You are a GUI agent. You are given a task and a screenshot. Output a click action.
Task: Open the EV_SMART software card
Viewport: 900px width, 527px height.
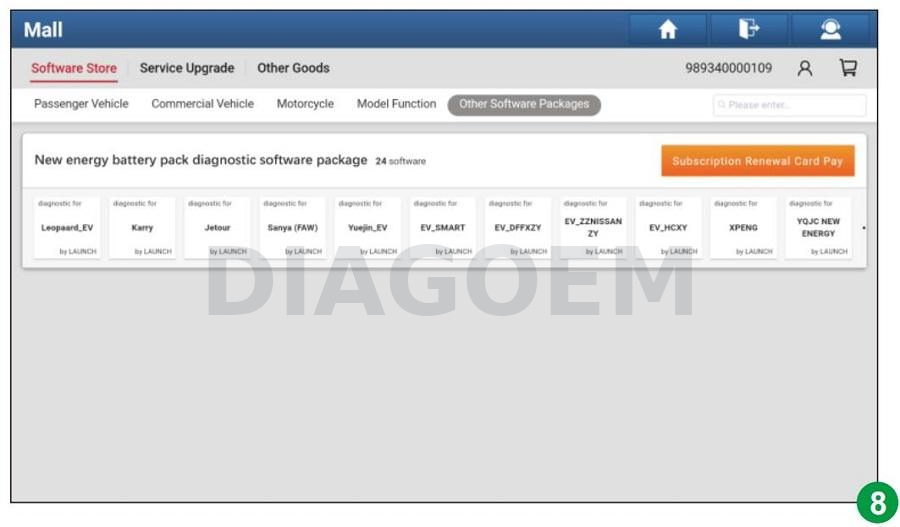coord(443,228)
